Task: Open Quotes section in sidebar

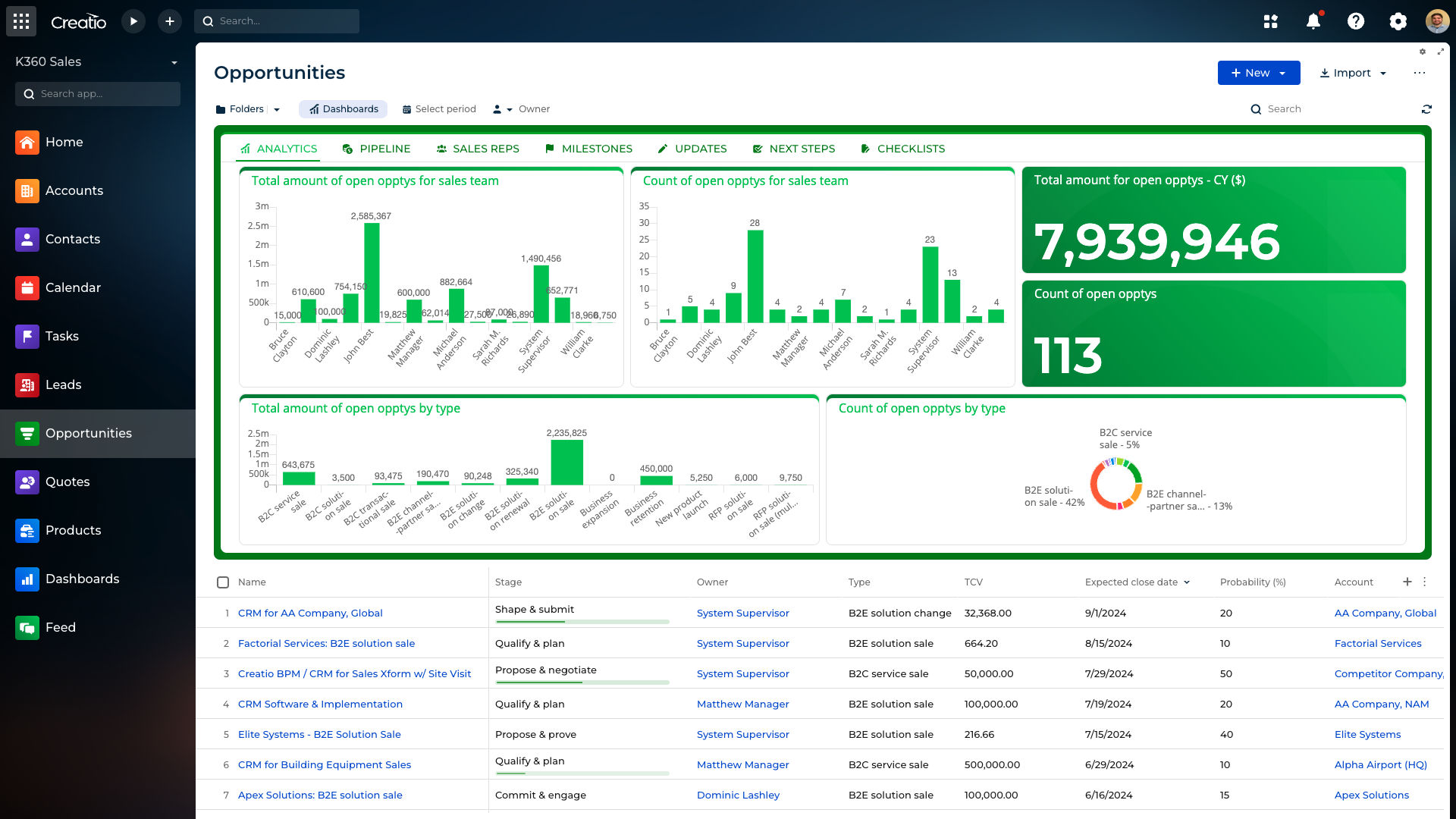Action: pyautogui.click(x=98, y=482)
